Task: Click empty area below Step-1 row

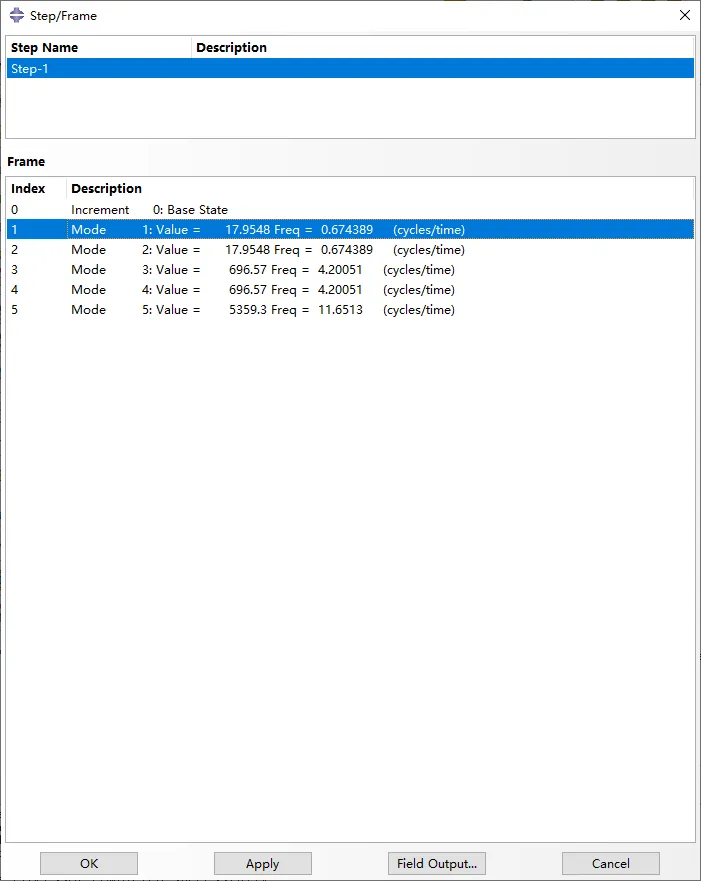Action: [350, 108]
